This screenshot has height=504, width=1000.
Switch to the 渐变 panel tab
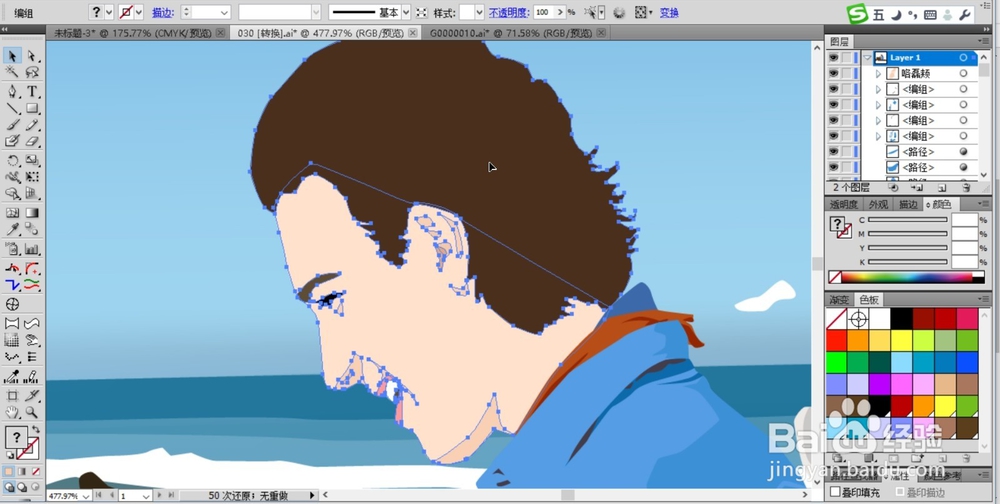(839, 299)
